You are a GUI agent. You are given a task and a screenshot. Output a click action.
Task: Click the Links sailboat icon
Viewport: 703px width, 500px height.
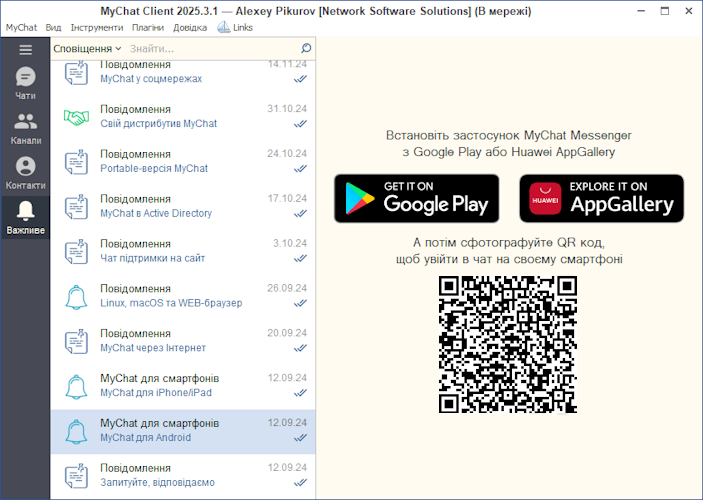(x=224, y=27)
